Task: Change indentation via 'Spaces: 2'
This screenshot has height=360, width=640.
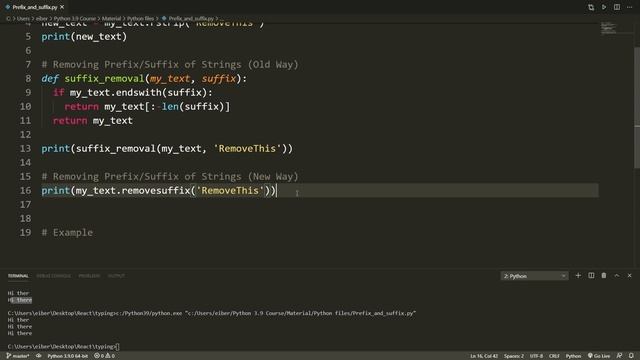Action: (513, 356)
